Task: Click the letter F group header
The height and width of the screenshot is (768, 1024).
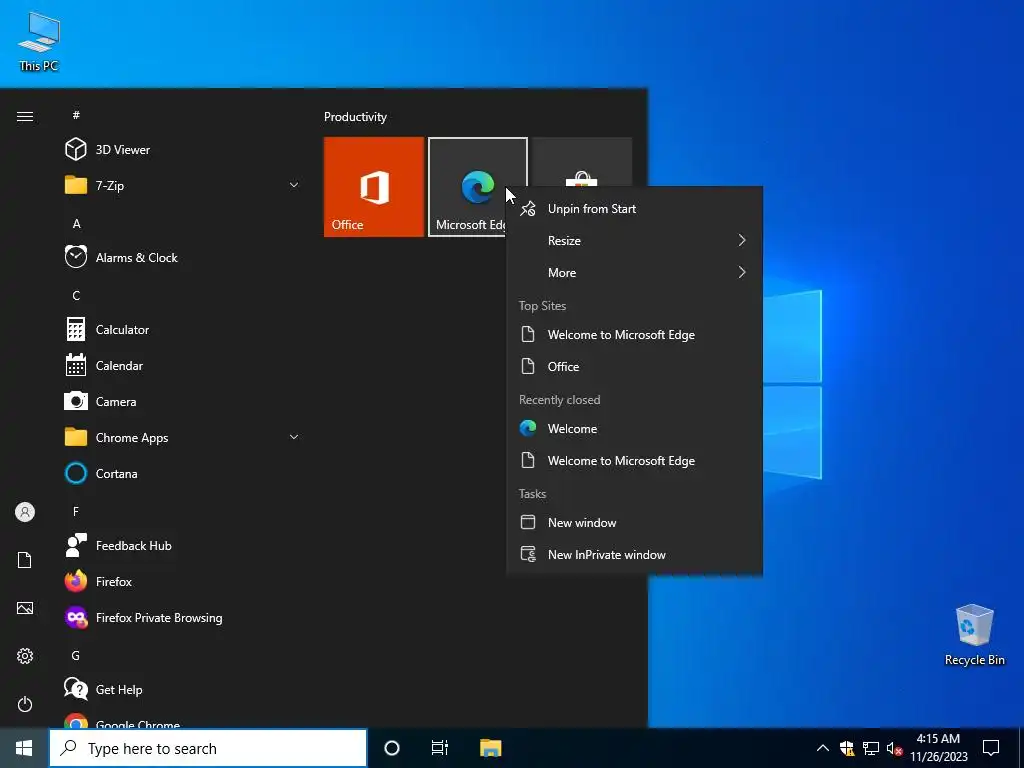Action: coord(76,511)
